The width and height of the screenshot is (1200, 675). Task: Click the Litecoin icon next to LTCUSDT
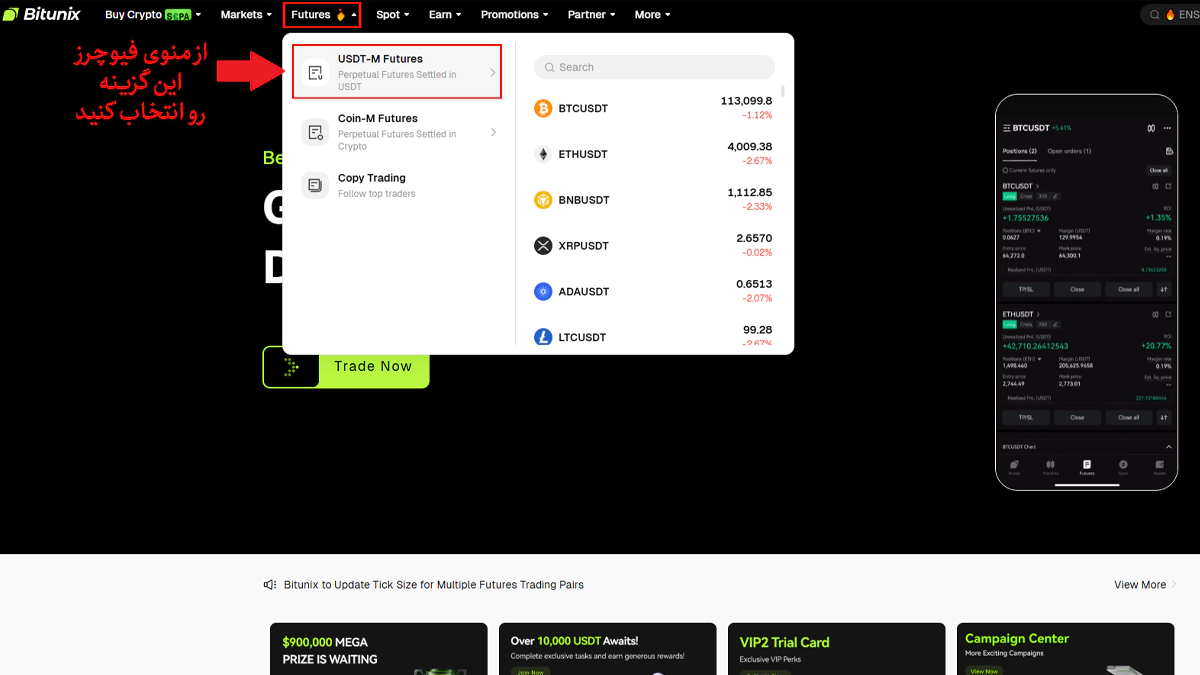pos(543,337)
